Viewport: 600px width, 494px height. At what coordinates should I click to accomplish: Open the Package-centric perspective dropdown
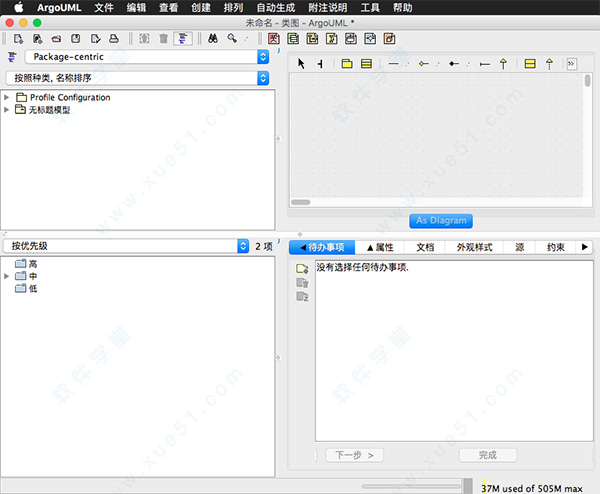click(147, 57)
